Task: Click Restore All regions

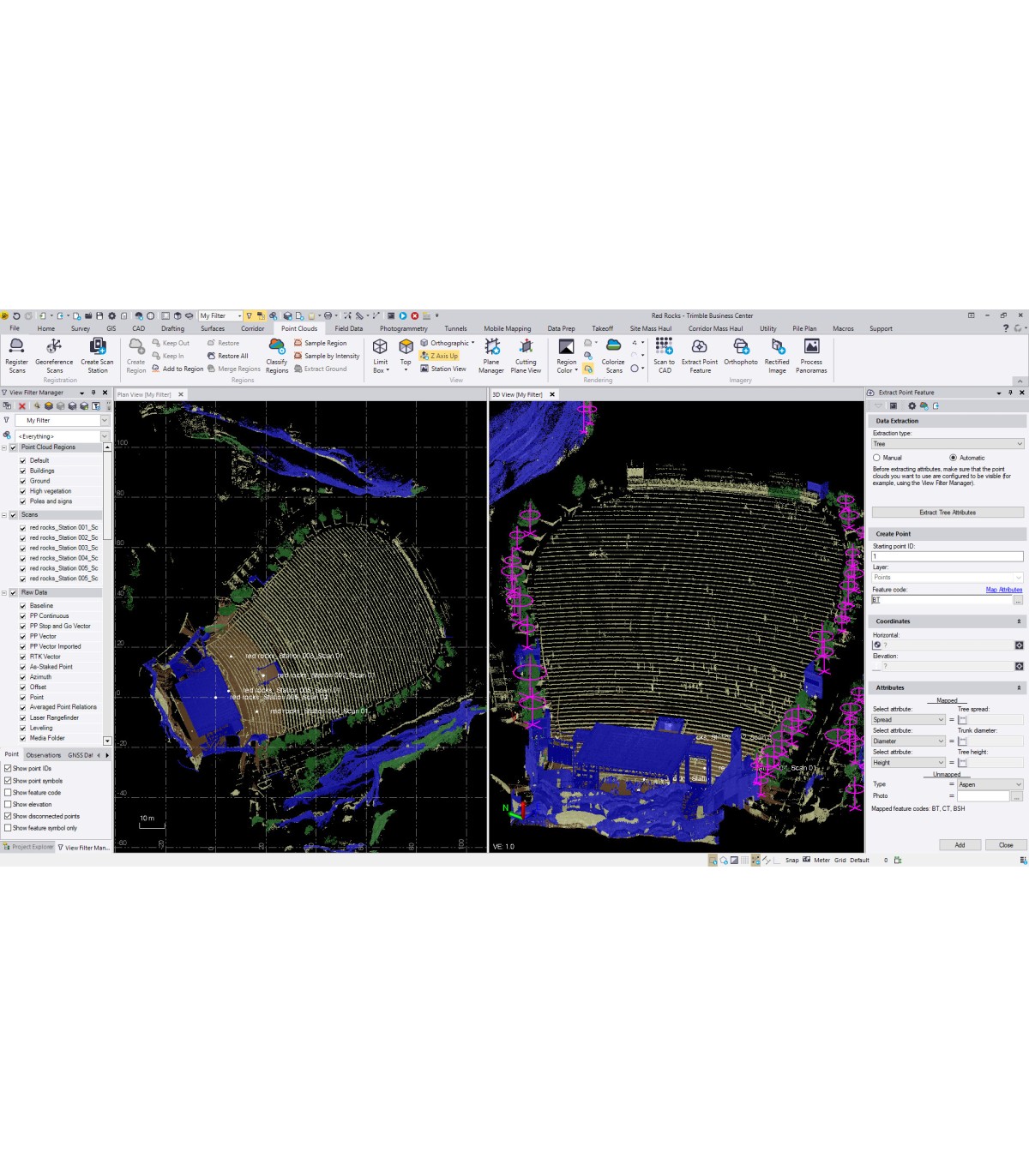Action: (227, 356)
